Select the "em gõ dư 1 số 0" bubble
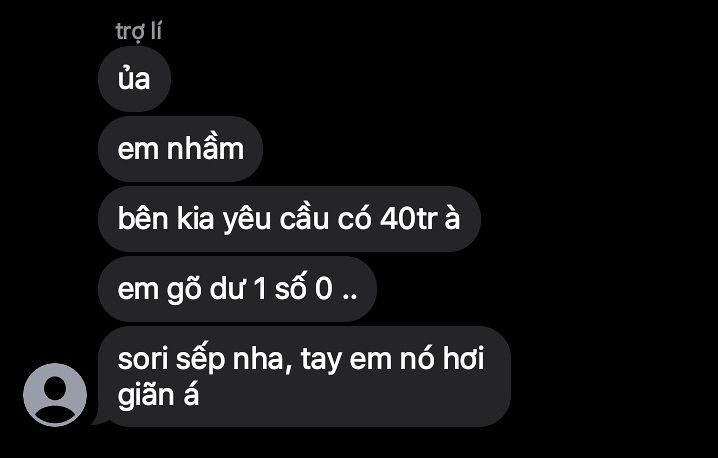 point(237,289)
